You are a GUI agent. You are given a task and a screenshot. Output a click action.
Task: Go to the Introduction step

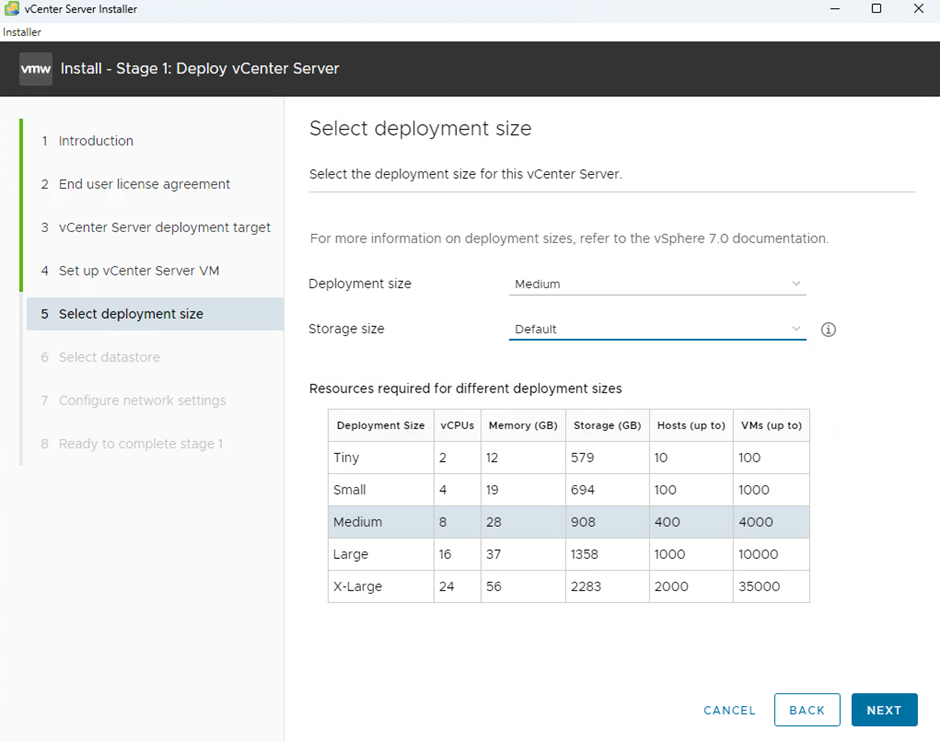(96, 141)
